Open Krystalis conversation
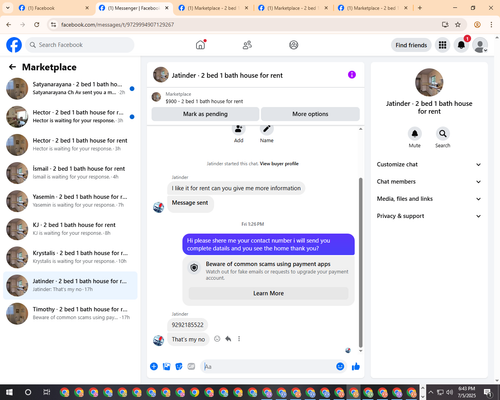 pos(70,257)
